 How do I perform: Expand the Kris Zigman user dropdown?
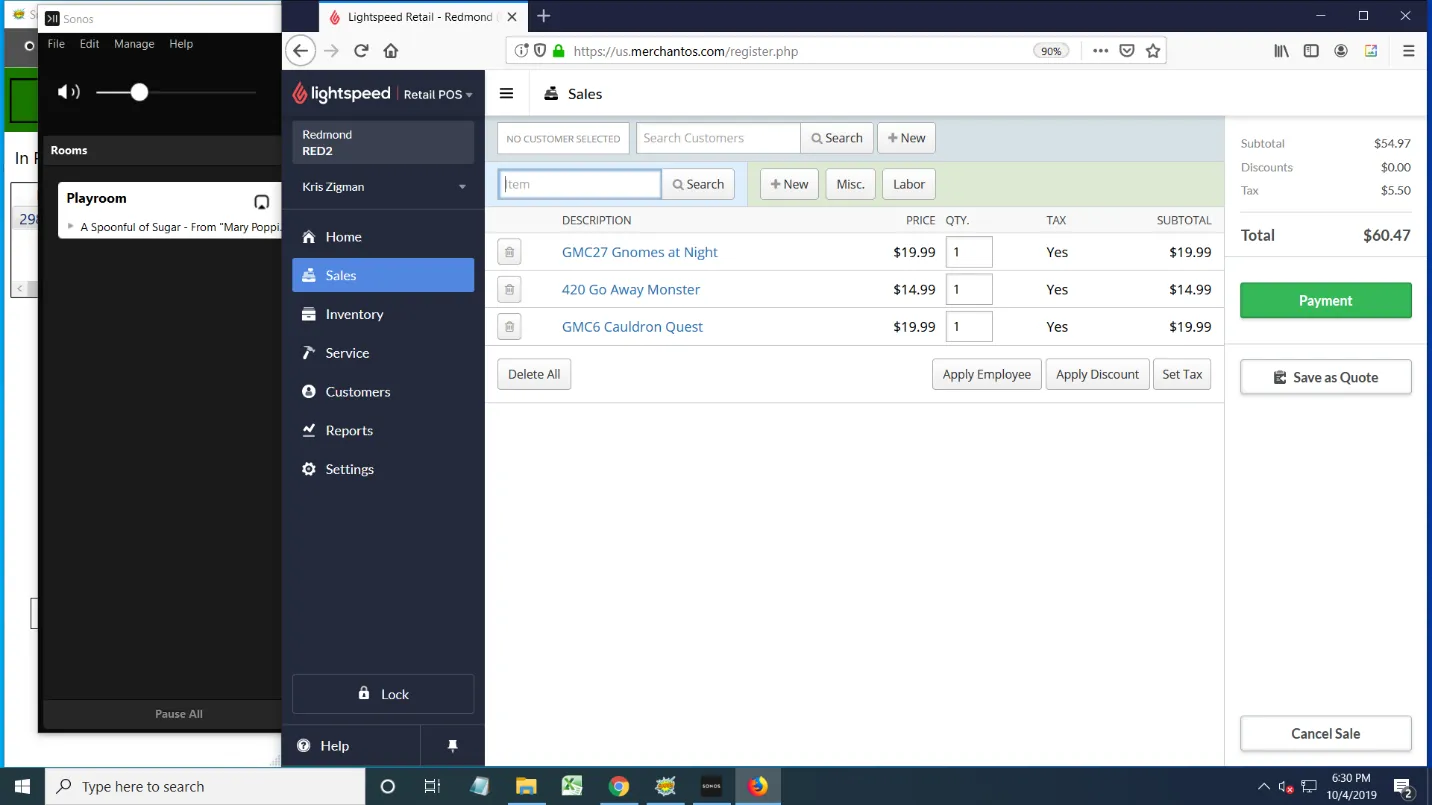[462, 187]
